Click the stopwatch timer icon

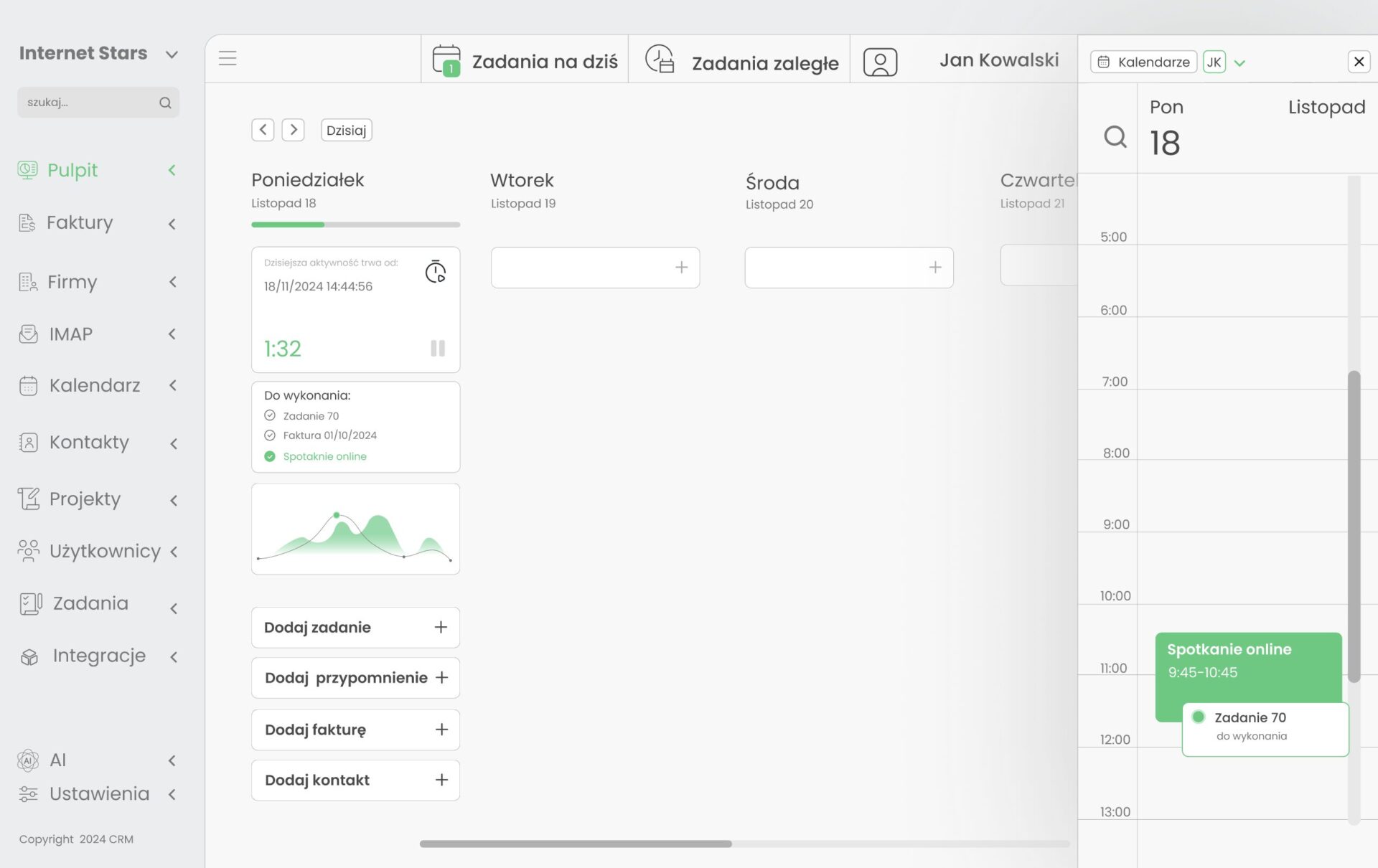[435, 272]
